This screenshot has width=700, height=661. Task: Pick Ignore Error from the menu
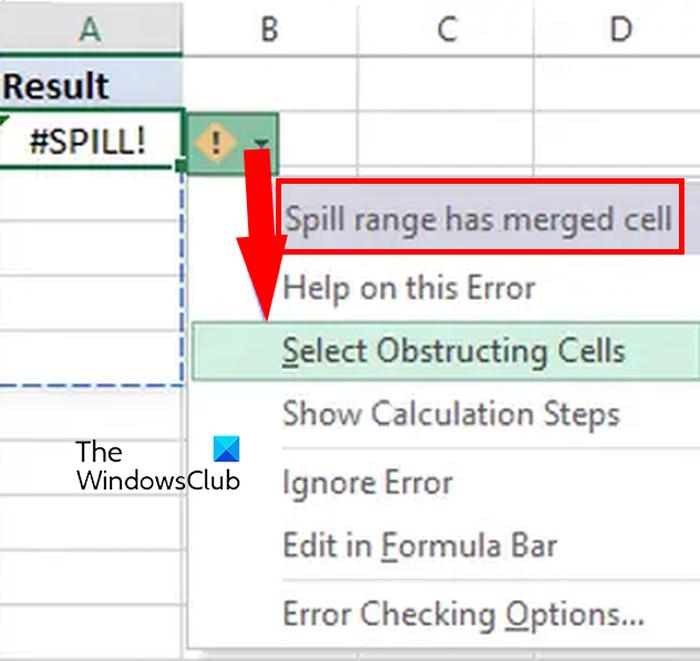click(x=367, y=482)
